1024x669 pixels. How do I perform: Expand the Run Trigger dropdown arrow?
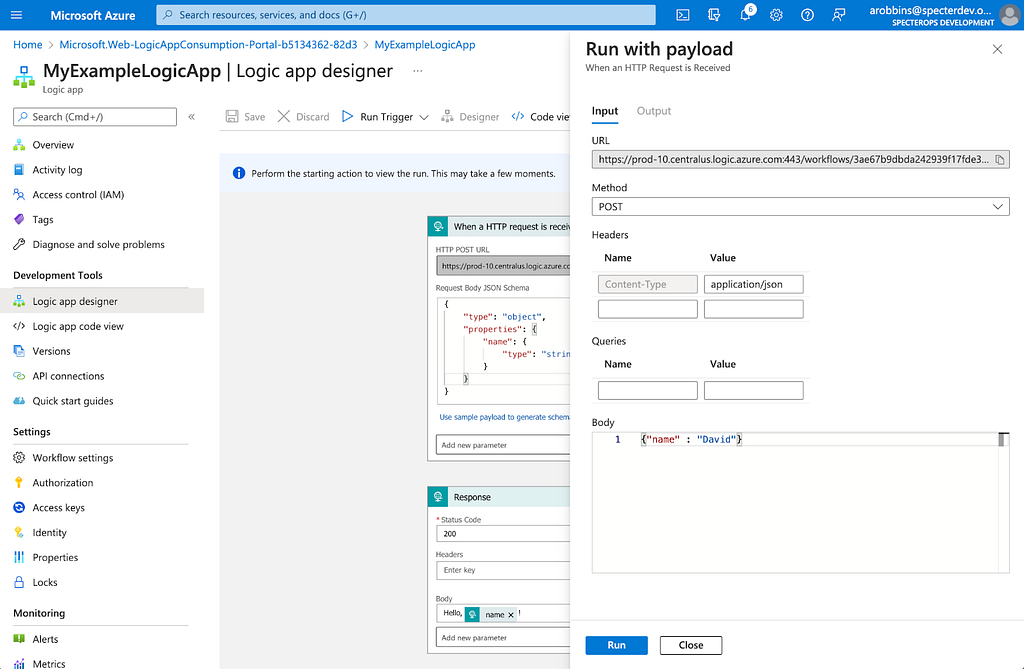[x=424, y=118]
